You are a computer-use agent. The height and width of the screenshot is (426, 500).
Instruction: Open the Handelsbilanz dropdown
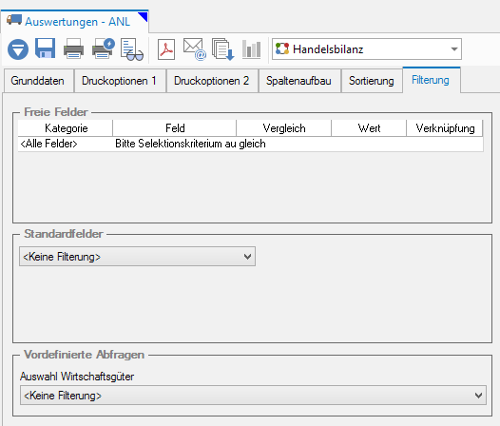[454, 49]
